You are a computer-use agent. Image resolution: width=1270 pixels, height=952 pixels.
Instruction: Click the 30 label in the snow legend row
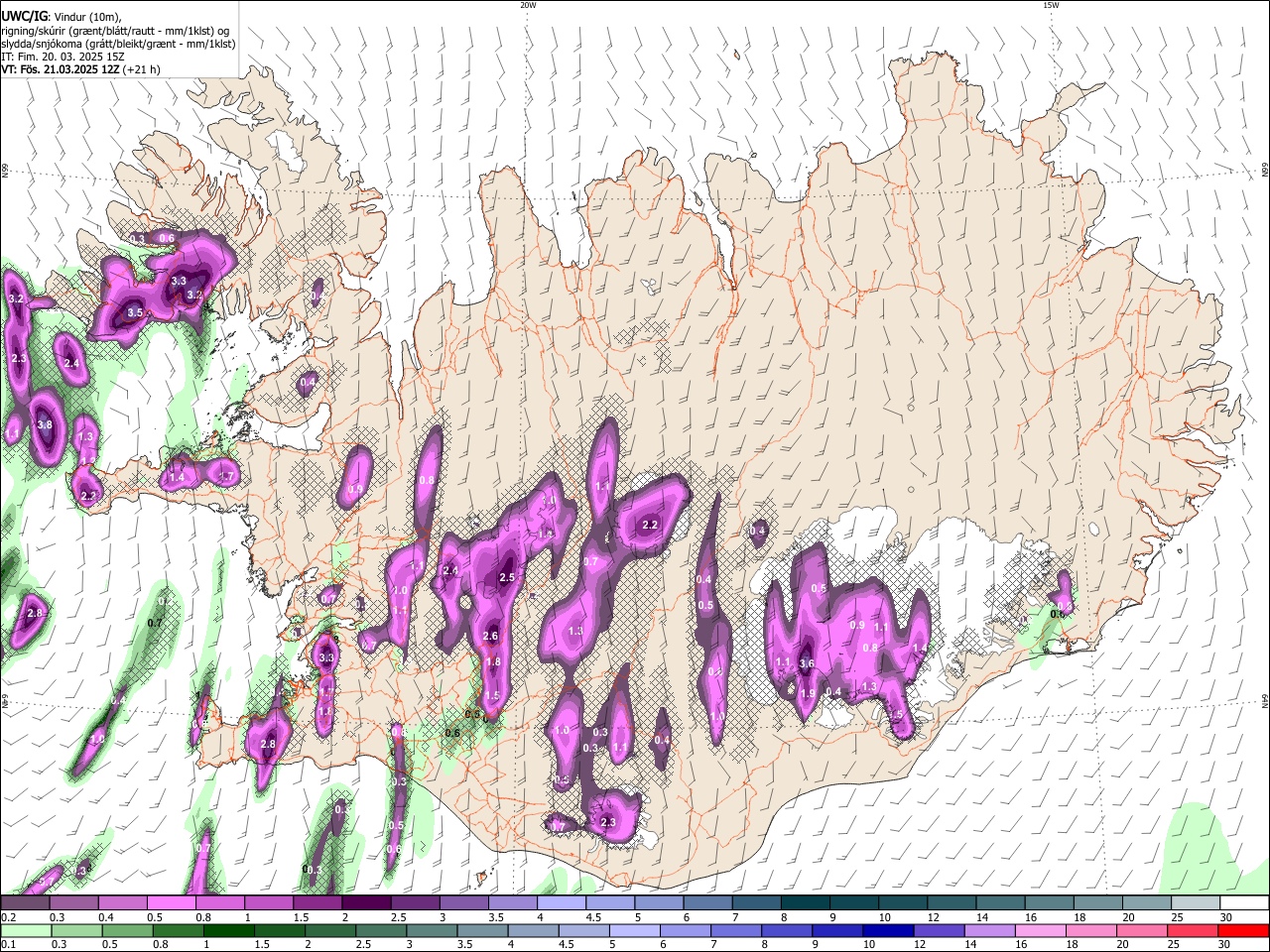click(1226, 917)
